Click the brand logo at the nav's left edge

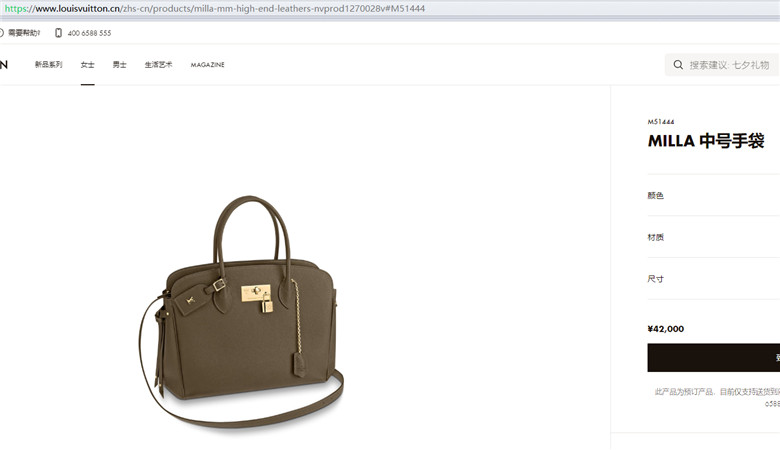(x=3, y=65)
